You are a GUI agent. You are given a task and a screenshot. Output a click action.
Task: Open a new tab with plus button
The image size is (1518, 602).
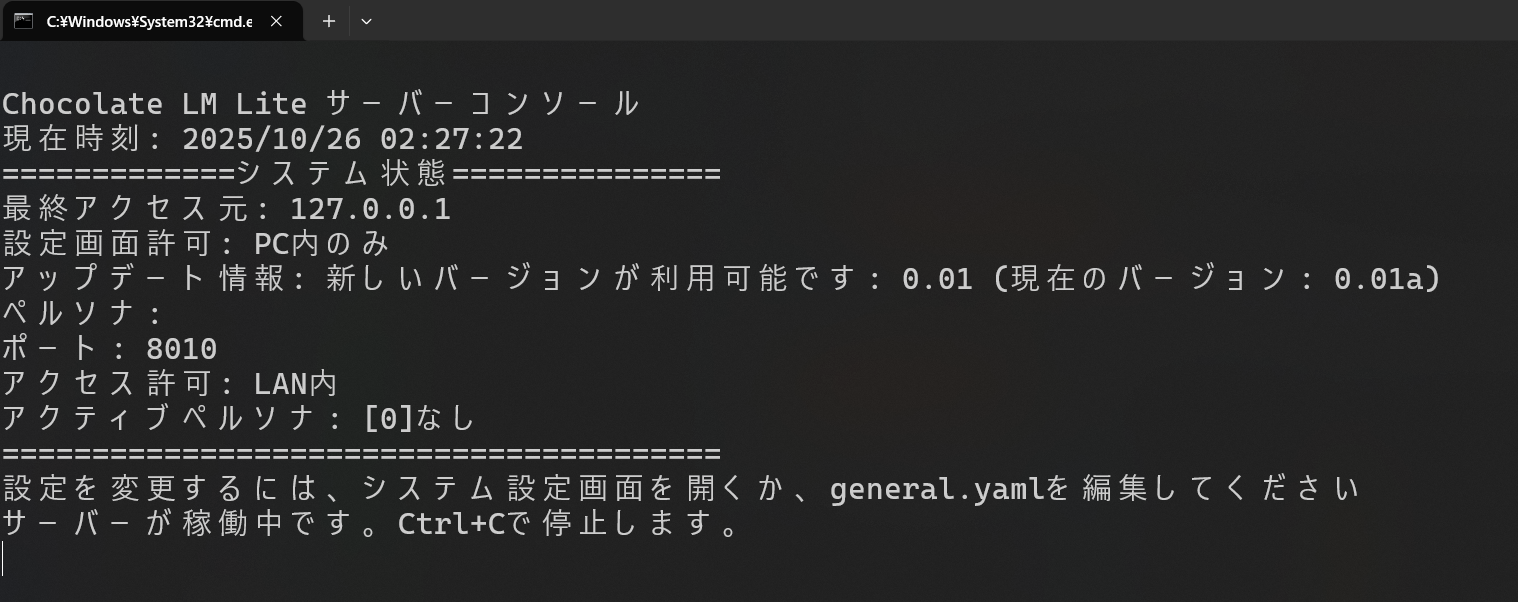(328, 21)
